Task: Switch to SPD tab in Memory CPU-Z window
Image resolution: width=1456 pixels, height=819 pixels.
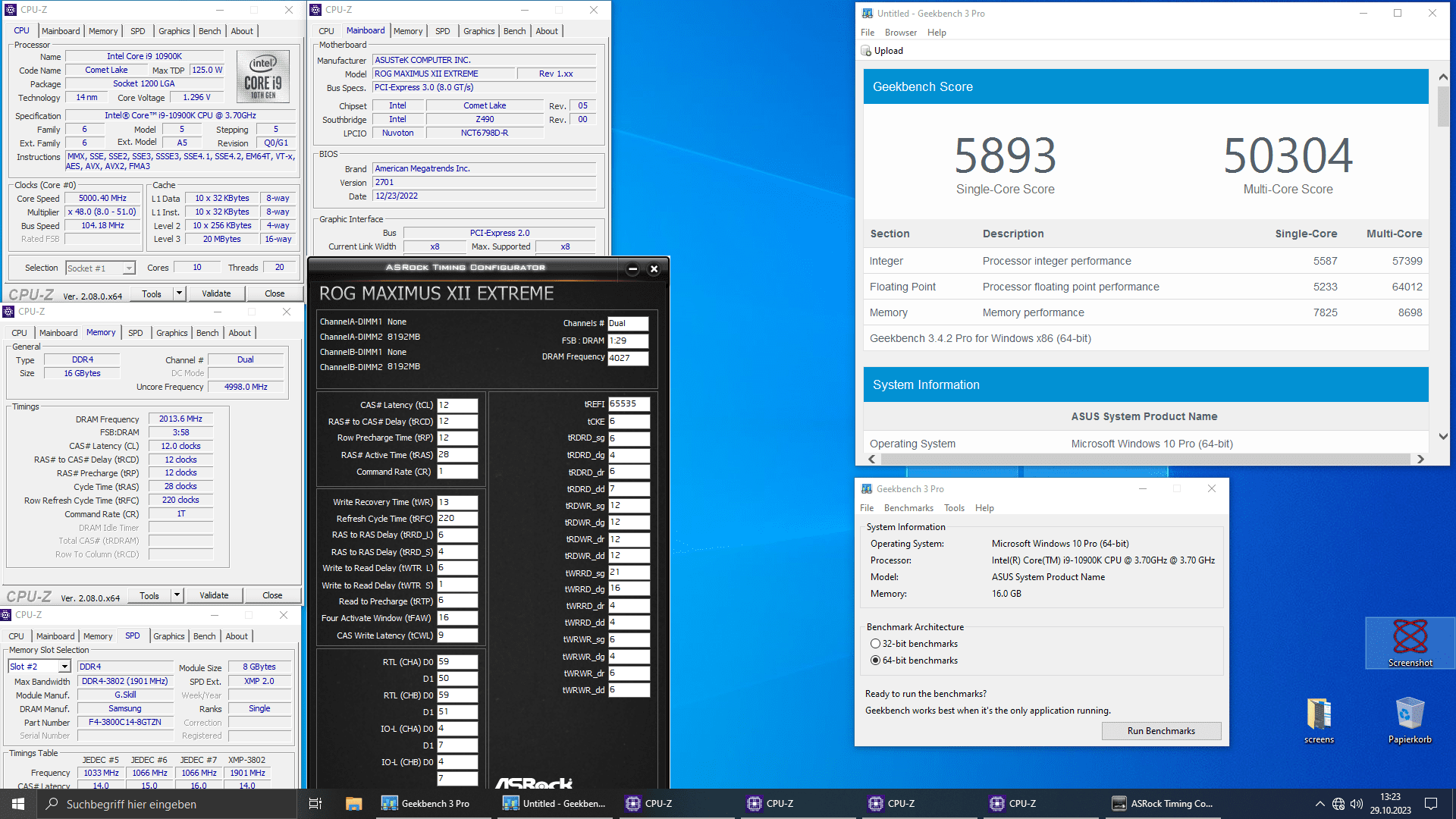Action: 135,333
